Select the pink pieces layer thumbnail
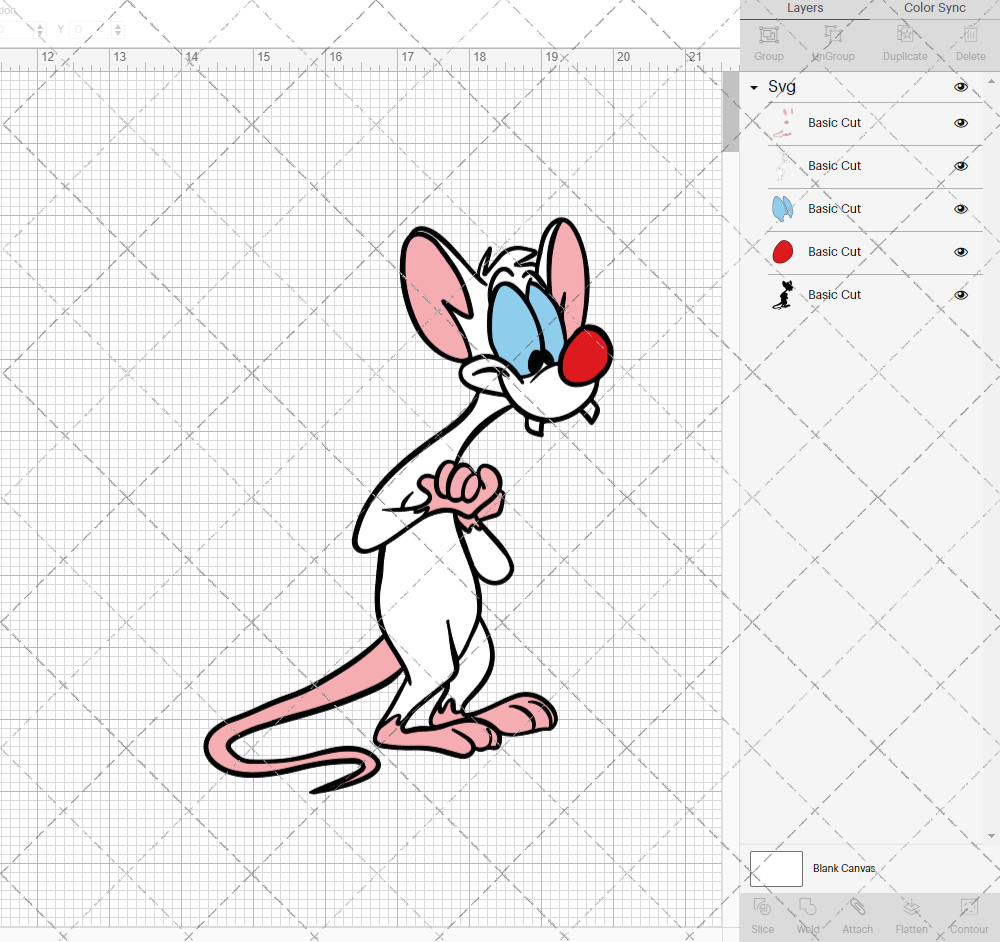1000x942 pixels. [783, 123]
